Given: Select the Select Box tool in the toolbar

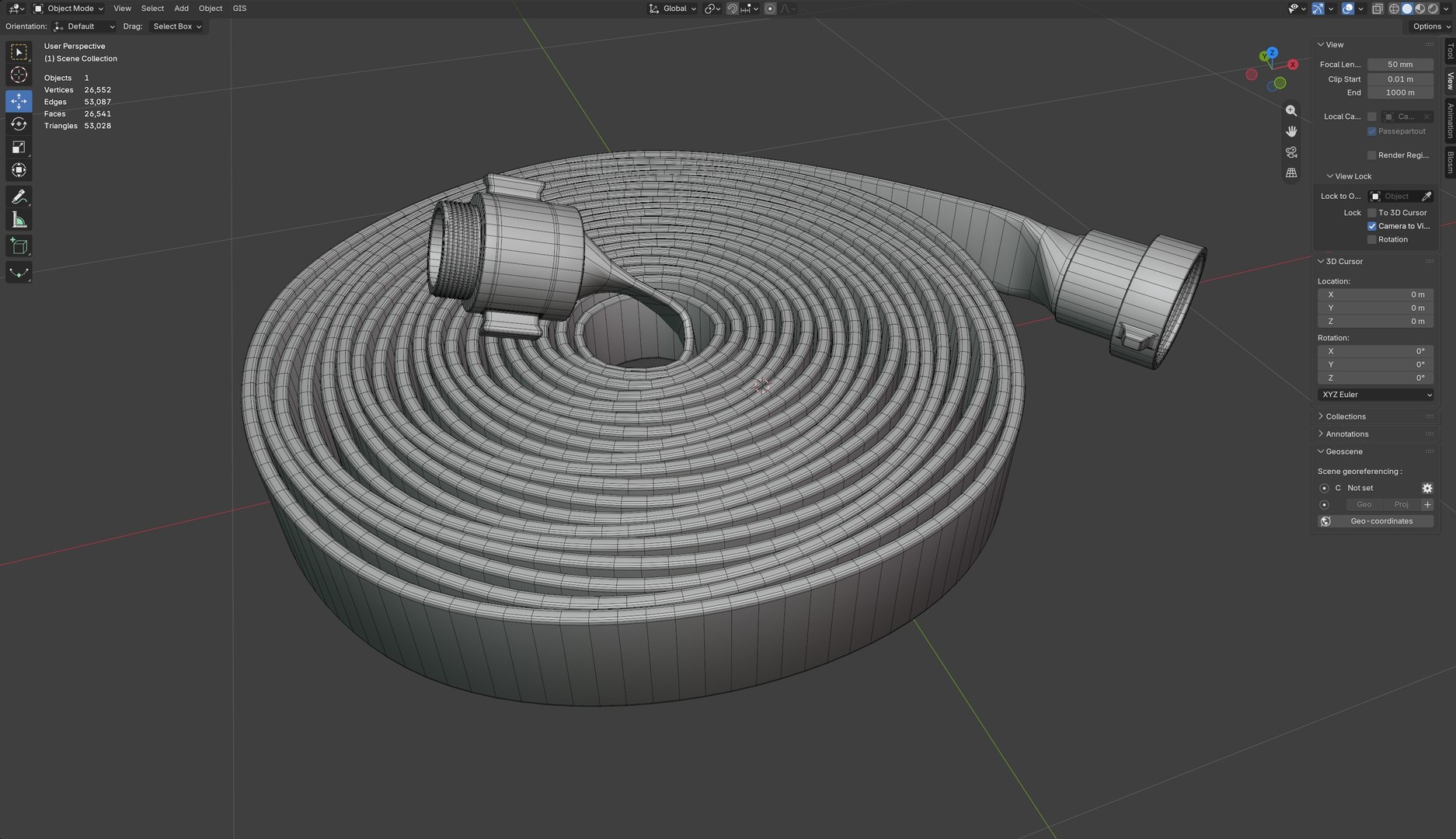Looking at the screenshot, I should point(19,52).
